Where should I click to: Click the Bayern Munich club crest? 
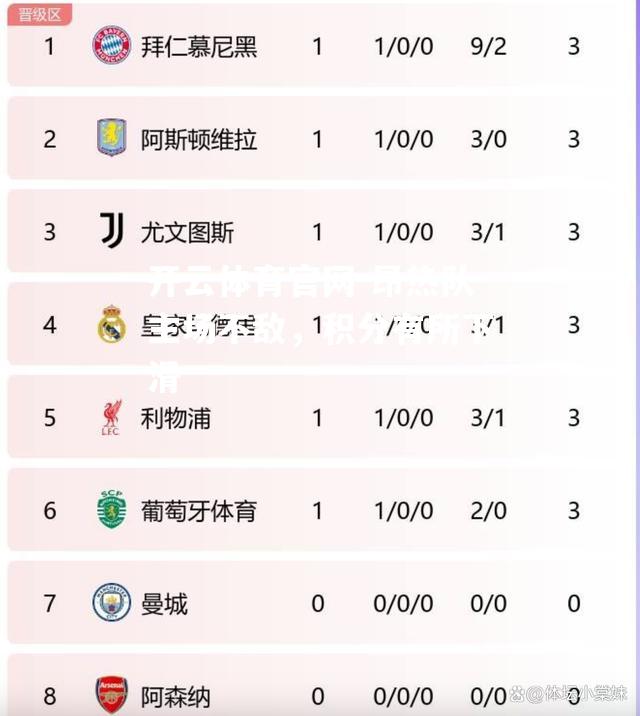111,45
